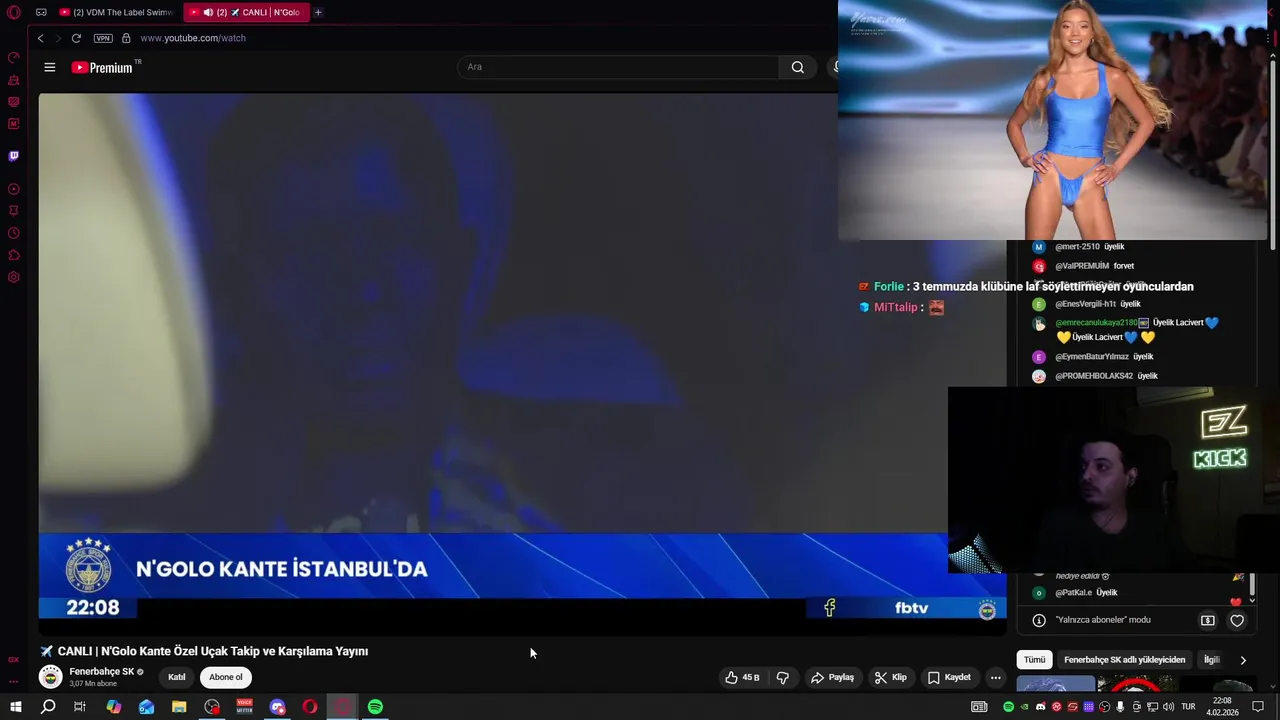Like the video (45 B)

pos(742,677)
